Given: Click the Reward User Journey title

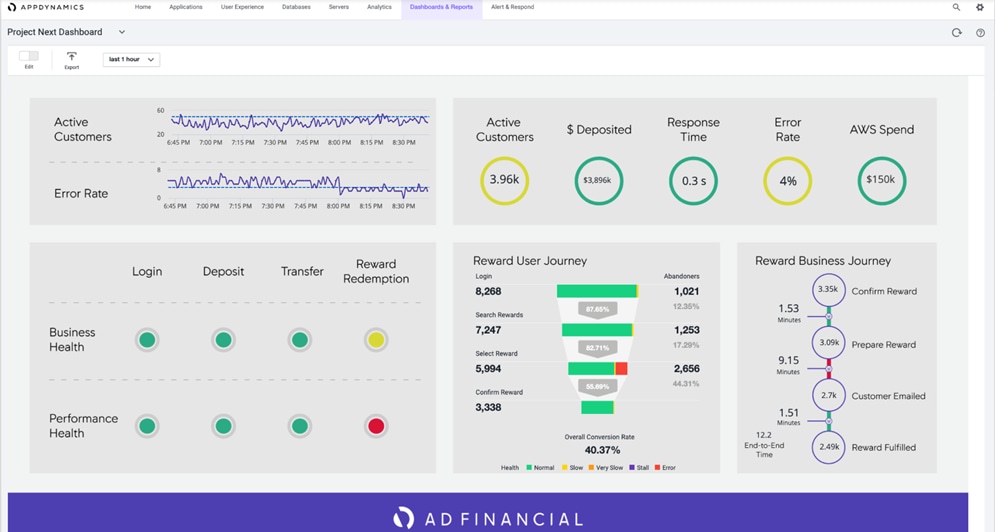Looking at the screenshot, I should coord(530,261).
